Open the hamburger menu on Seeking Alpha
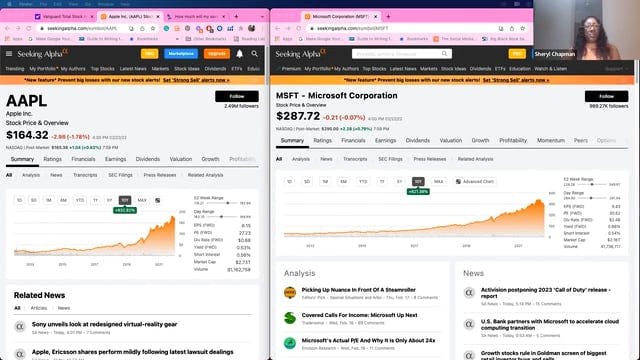Image resolution: width=640 pixels, height=360 pixels. click(9, 53)
